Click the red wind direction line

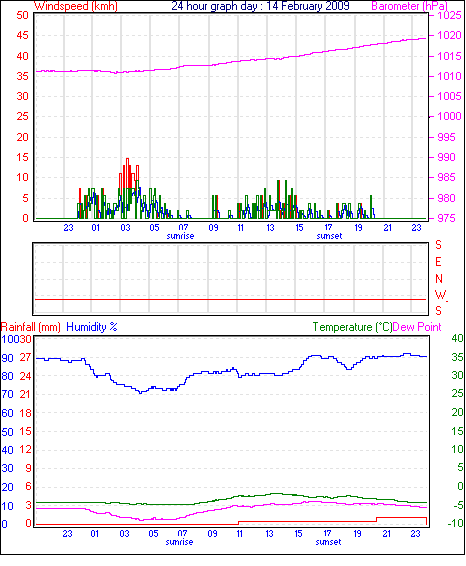click(230, 300)
